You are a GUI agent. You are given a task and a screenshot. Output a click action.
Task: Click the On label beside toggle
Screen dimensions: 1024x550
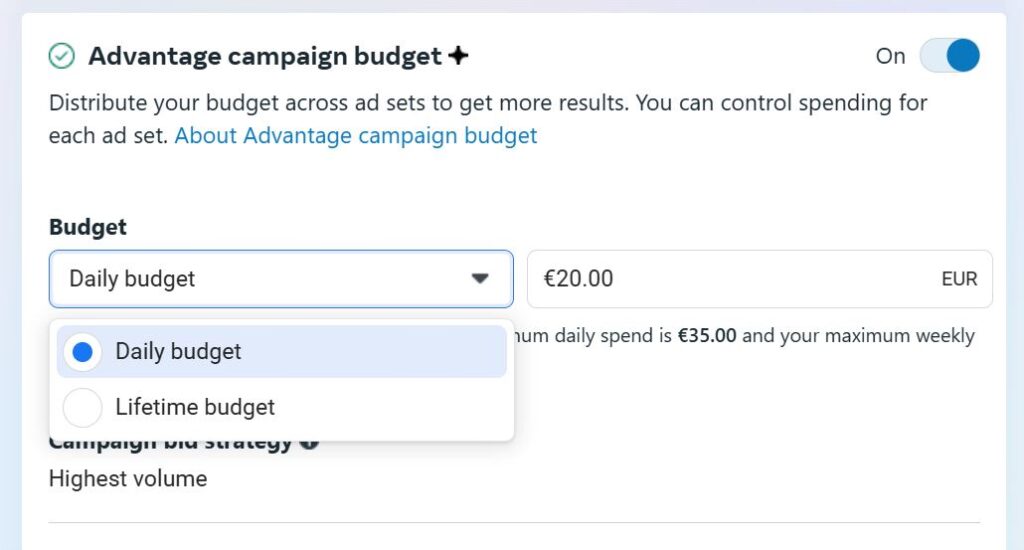[x=891, y=56]
